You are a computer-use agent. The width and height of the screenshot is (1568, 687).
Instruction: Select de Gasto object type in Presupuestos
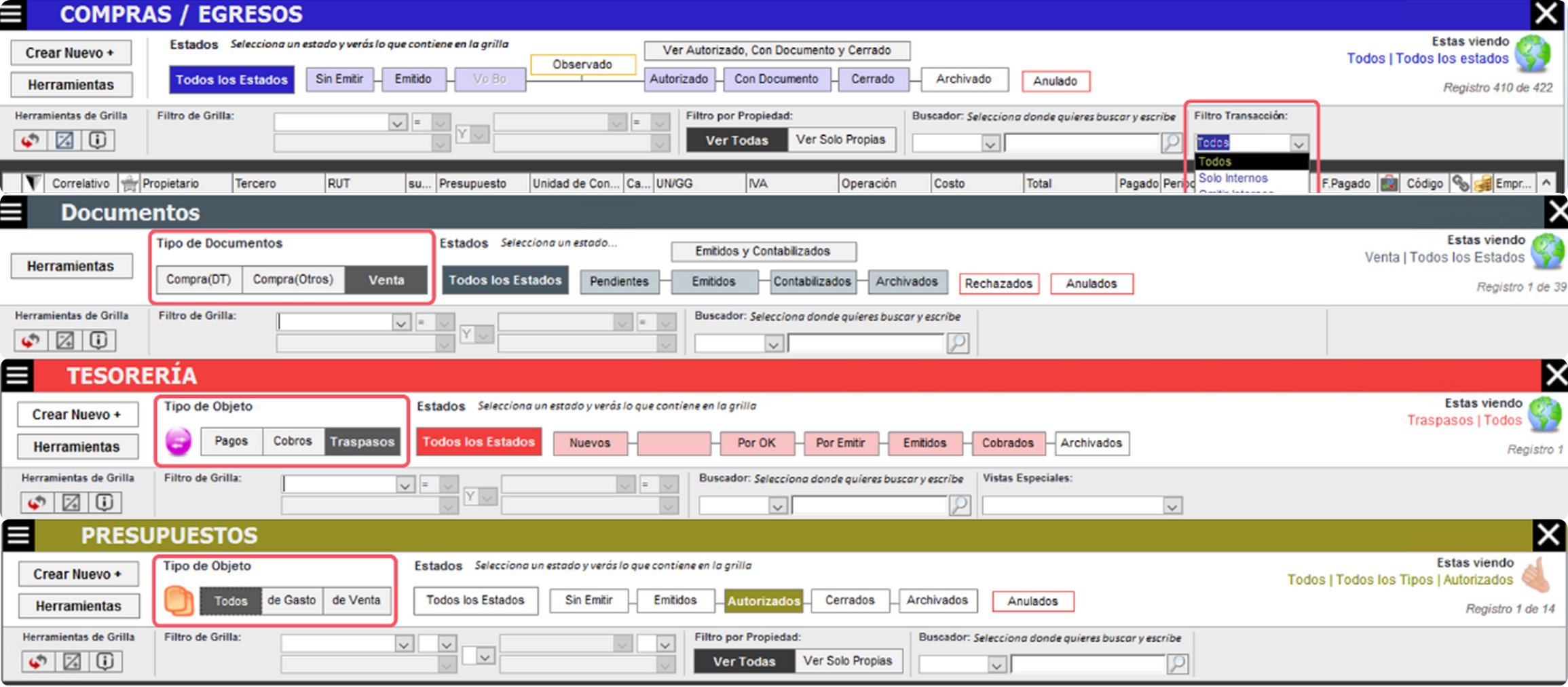(x=291, y=601)
